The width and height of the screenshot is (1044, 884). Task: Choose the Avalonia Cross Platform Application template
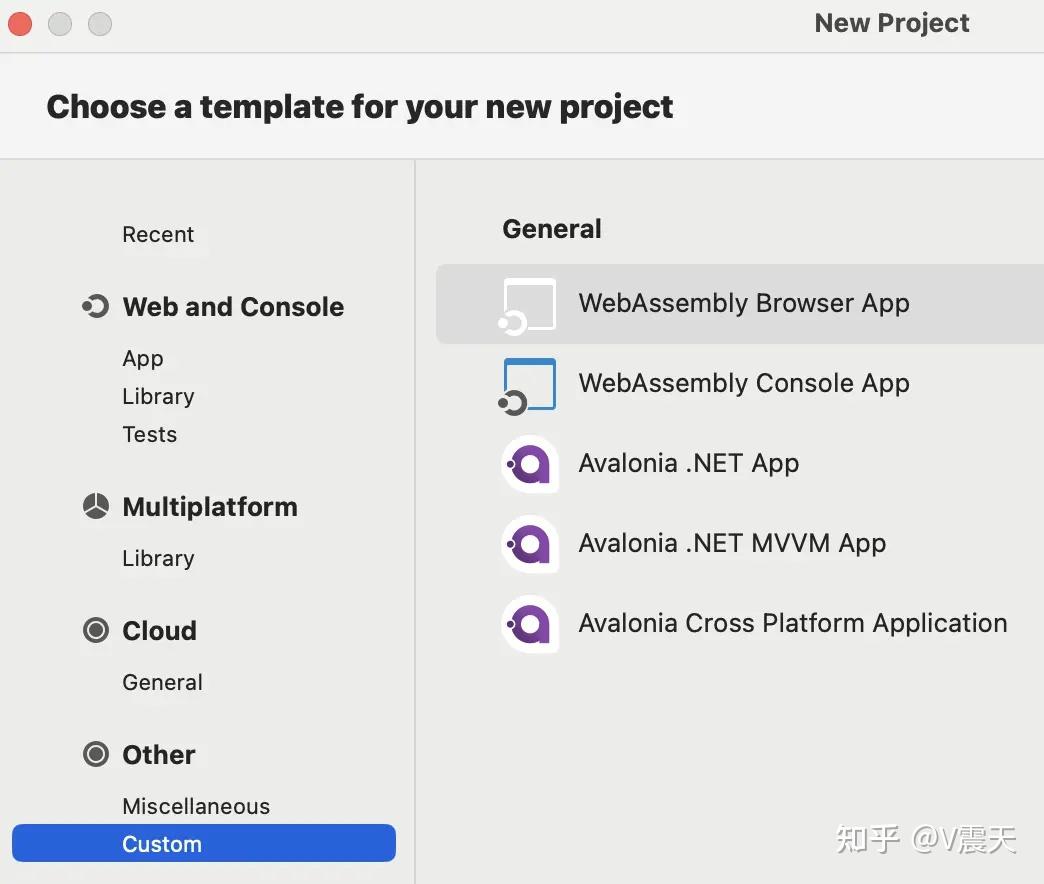pyautogui.click(x=792, y=624)
